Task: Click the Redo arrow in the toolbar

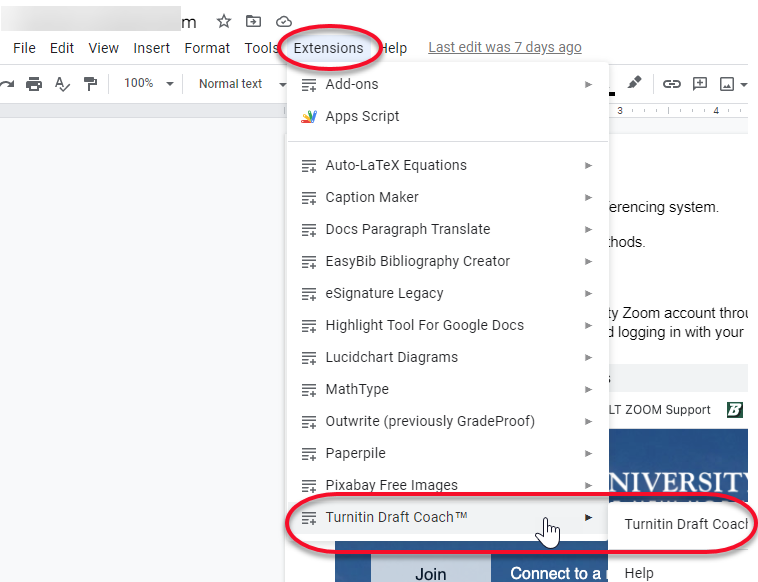Action: pos(7,84)
